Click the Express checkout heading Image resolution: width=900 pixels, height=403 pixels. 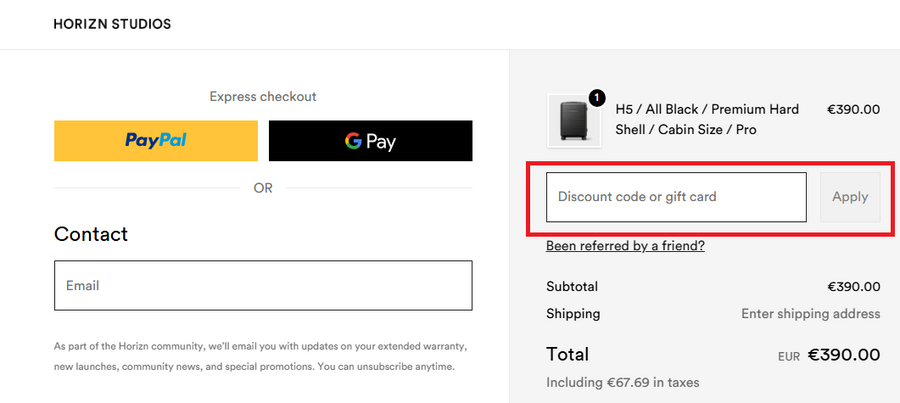262,97
